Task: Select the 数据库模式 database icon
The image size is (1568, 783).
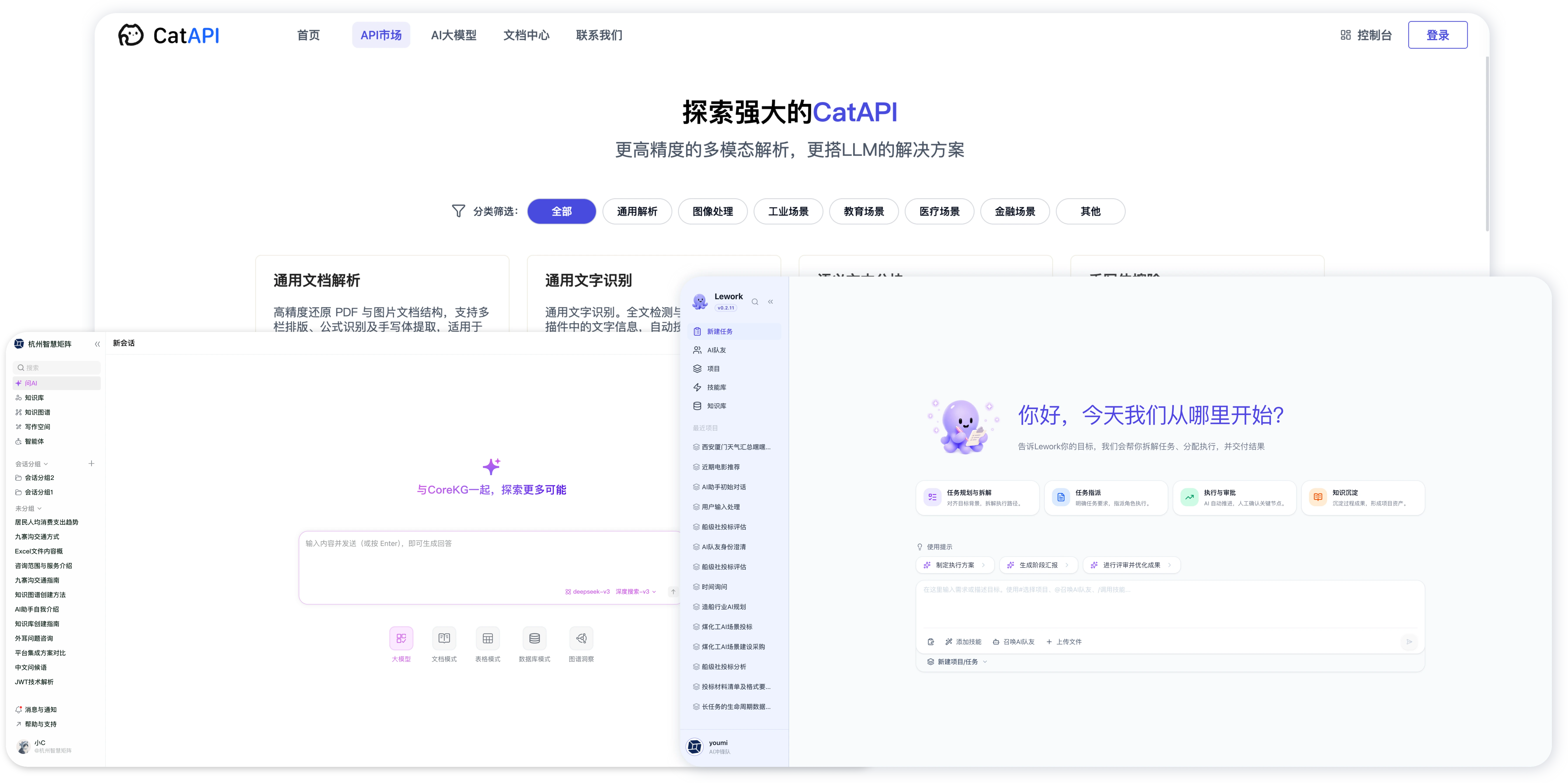Action: click(535, 638)
